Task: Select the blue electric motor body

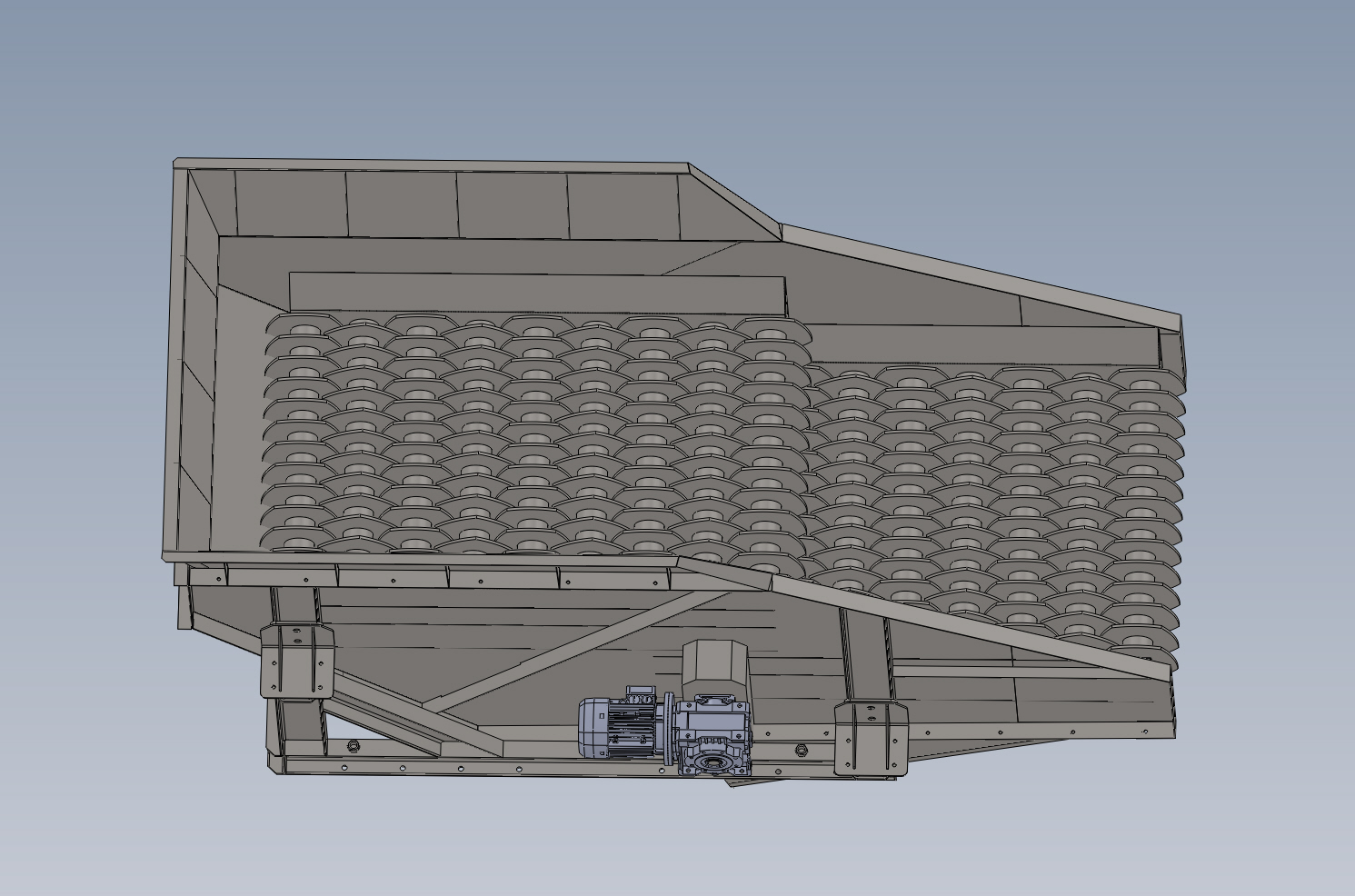Action: point(618,725)
